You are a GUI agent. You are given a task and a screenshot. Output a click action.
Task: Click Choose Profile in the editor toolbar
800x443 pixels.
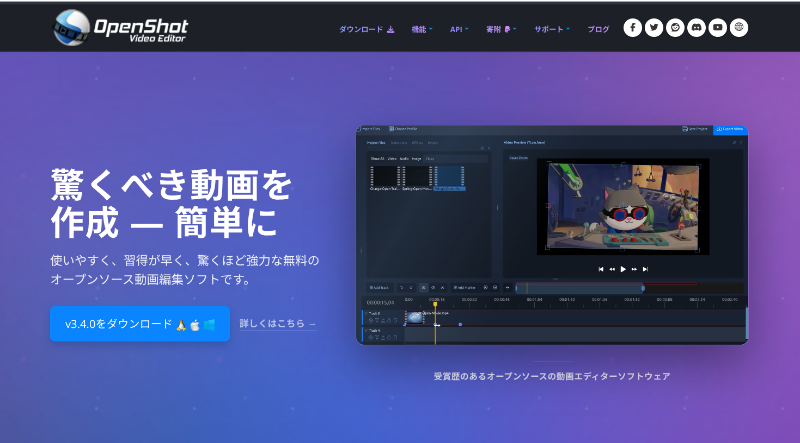tap(404, 129)
